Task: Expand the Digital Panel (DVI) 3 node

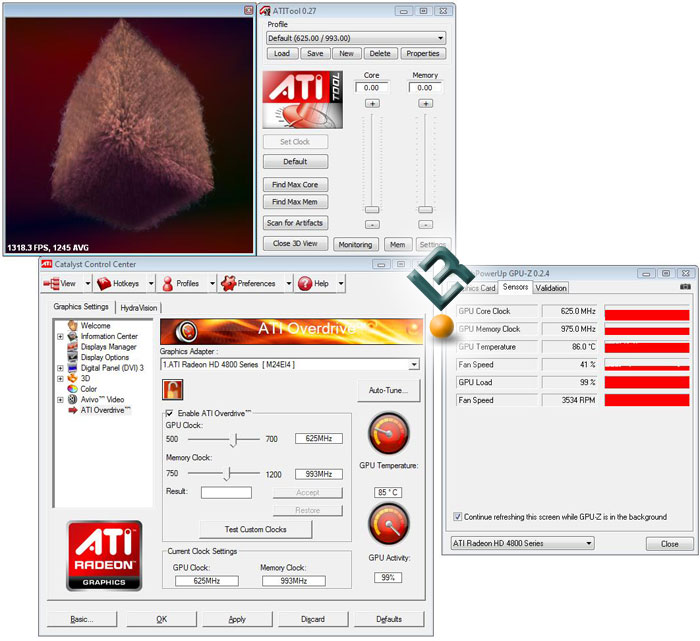Action: [60, 368]
